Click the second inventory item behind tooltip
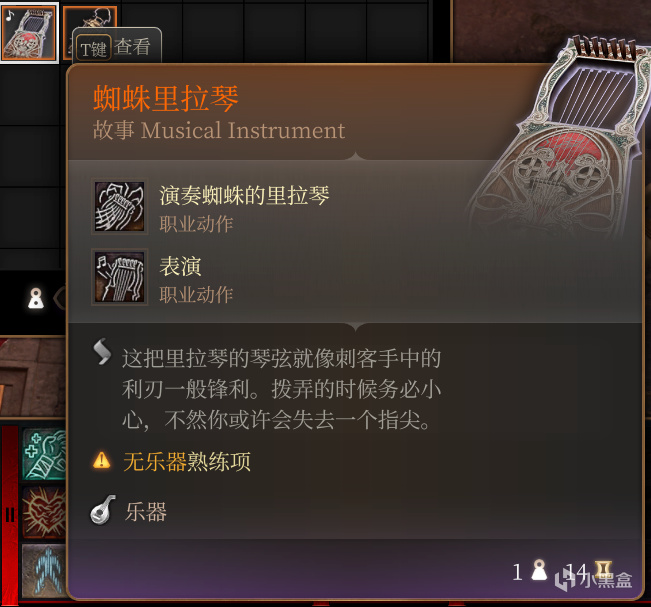The height and width of the screenshot is (607, 651). (x=91, y=17)
